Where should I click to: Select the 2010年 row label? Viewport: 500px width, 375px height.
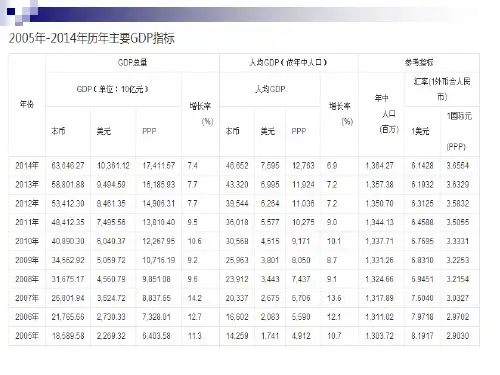27,241
